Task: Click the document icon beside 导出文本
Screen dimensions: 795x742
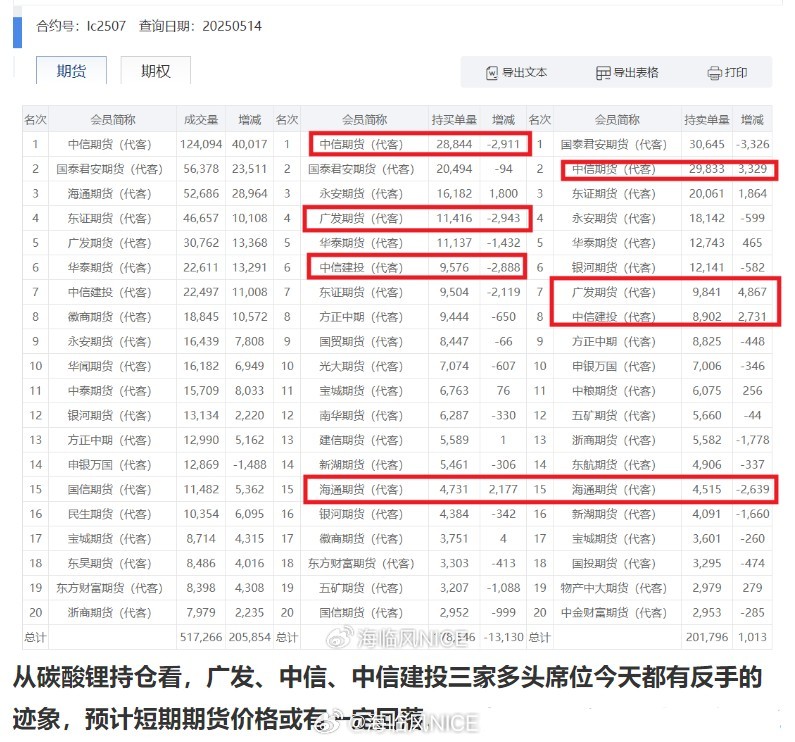Action: pyautogui.click(x=492, y=73)
